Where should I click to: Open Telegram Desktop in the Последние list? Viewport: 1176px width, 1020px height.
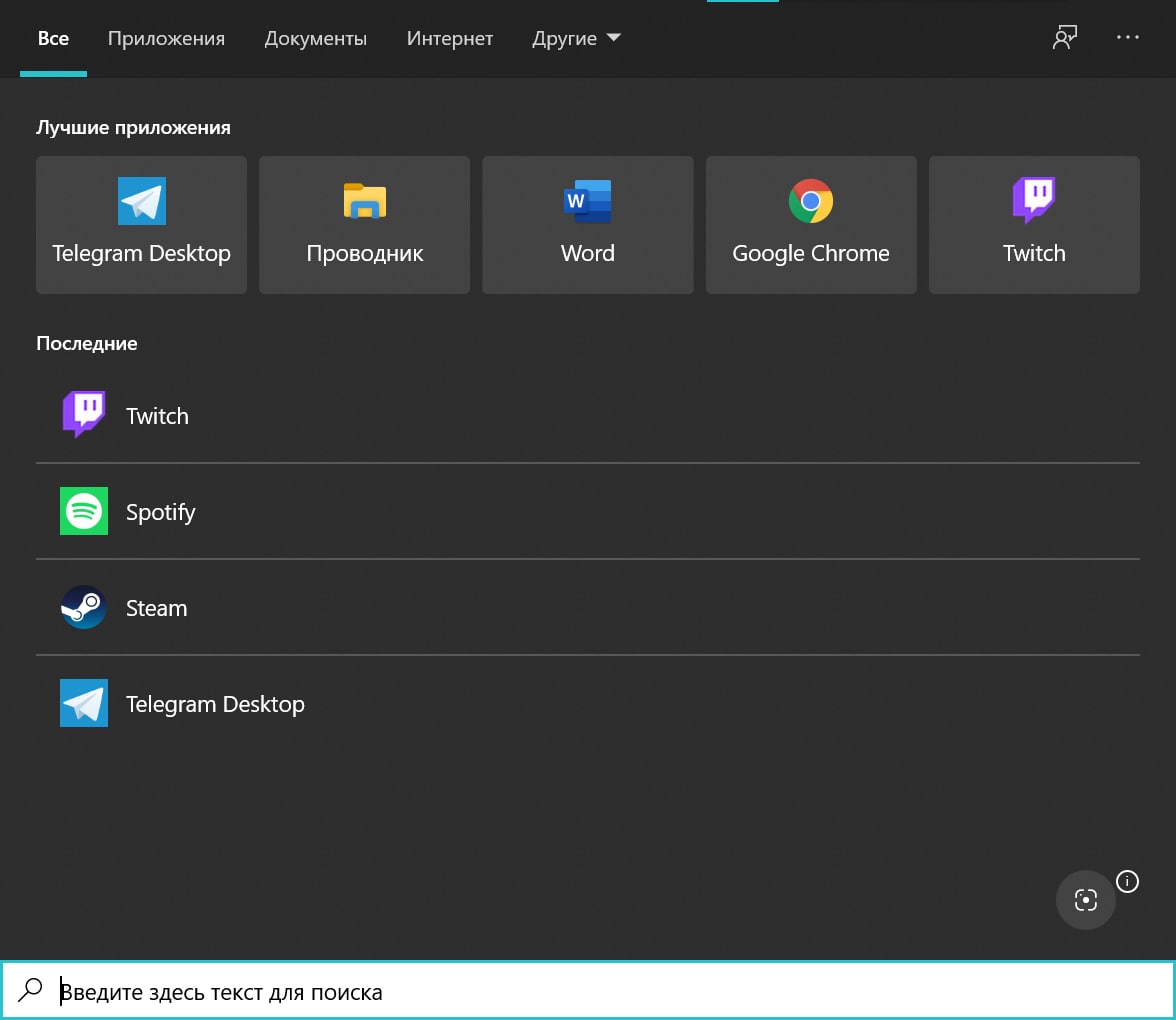(x=588, y=704)
